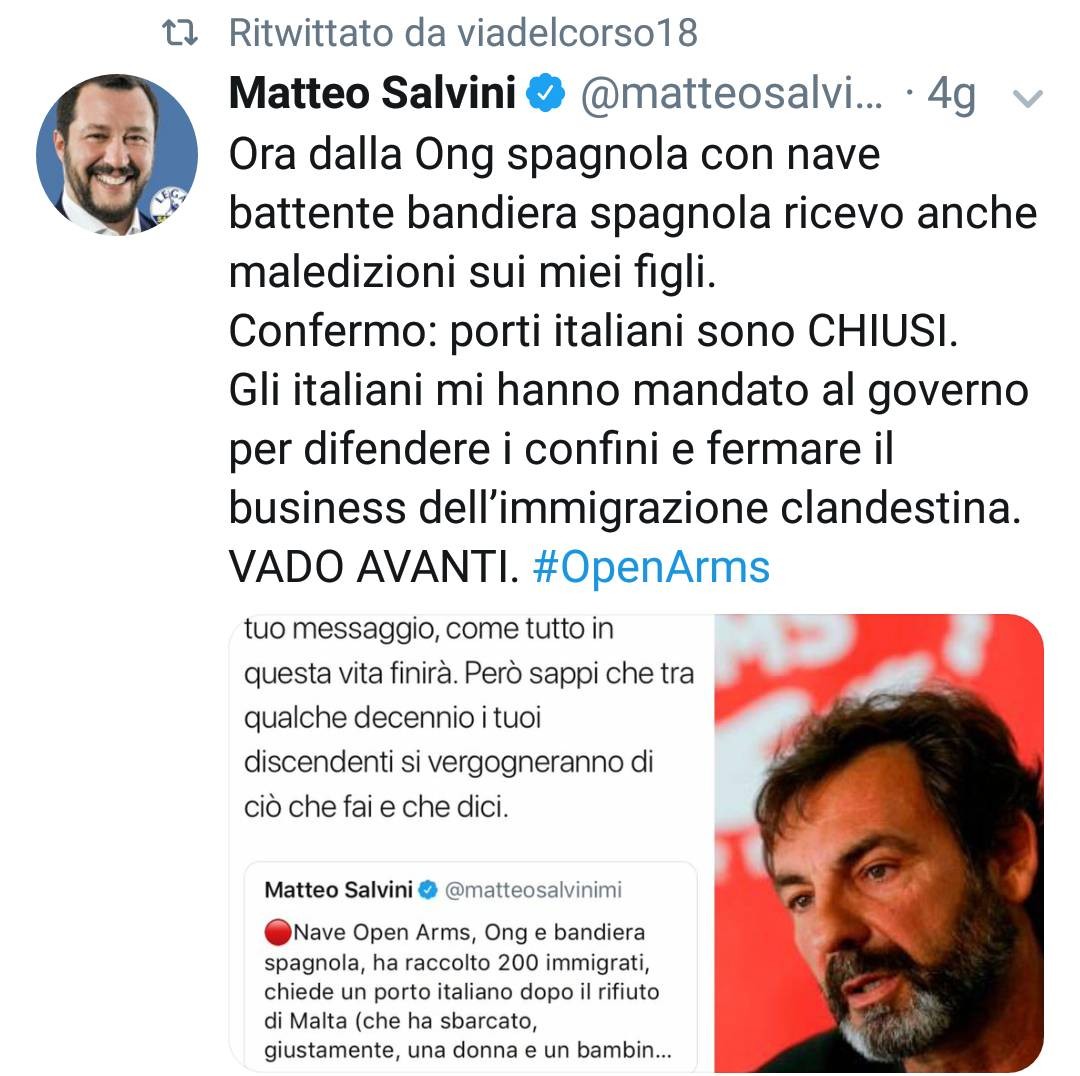Click the "4g" tweet timestamp
Image resolution: width=1080 pixels, height=1076 pixels.
point(950,95)
